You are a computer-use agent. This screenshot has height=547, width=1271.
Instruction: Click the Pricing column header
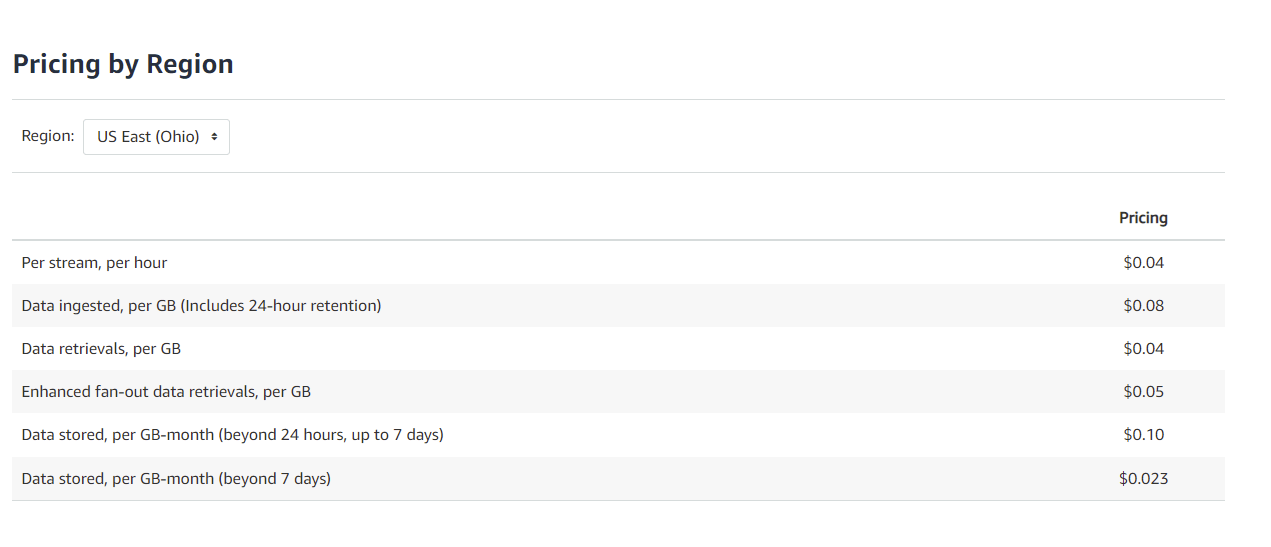pos(1143,218)
